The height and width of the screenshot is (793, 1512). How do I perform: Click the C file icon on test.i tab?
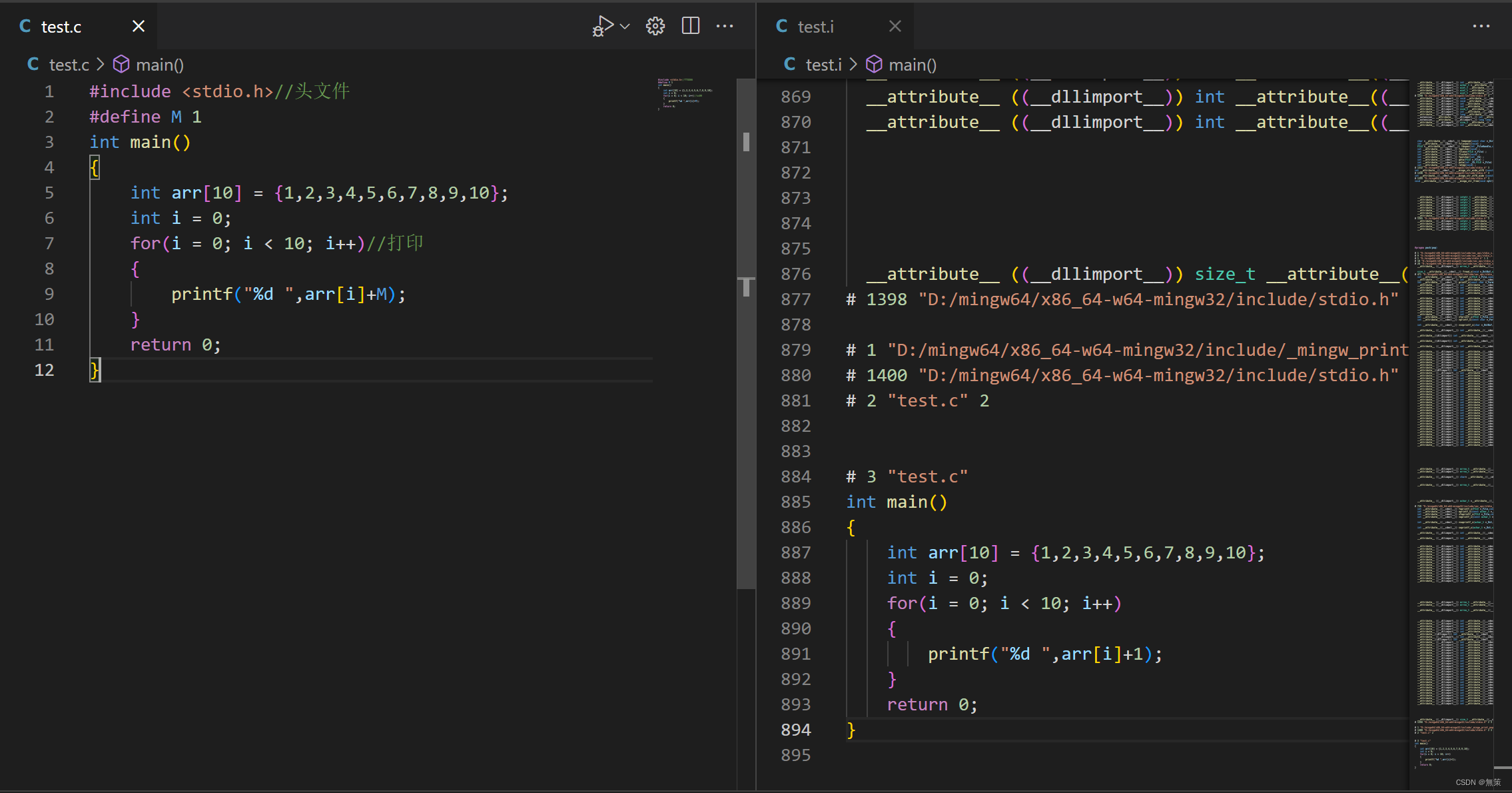[x=782, y=27]
